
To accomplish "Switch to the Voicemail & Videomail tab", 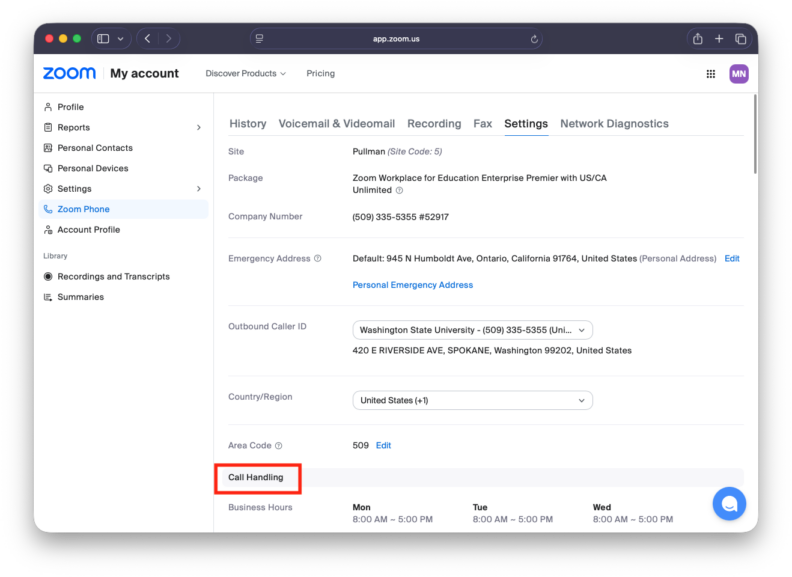I will tap(336, 124).
